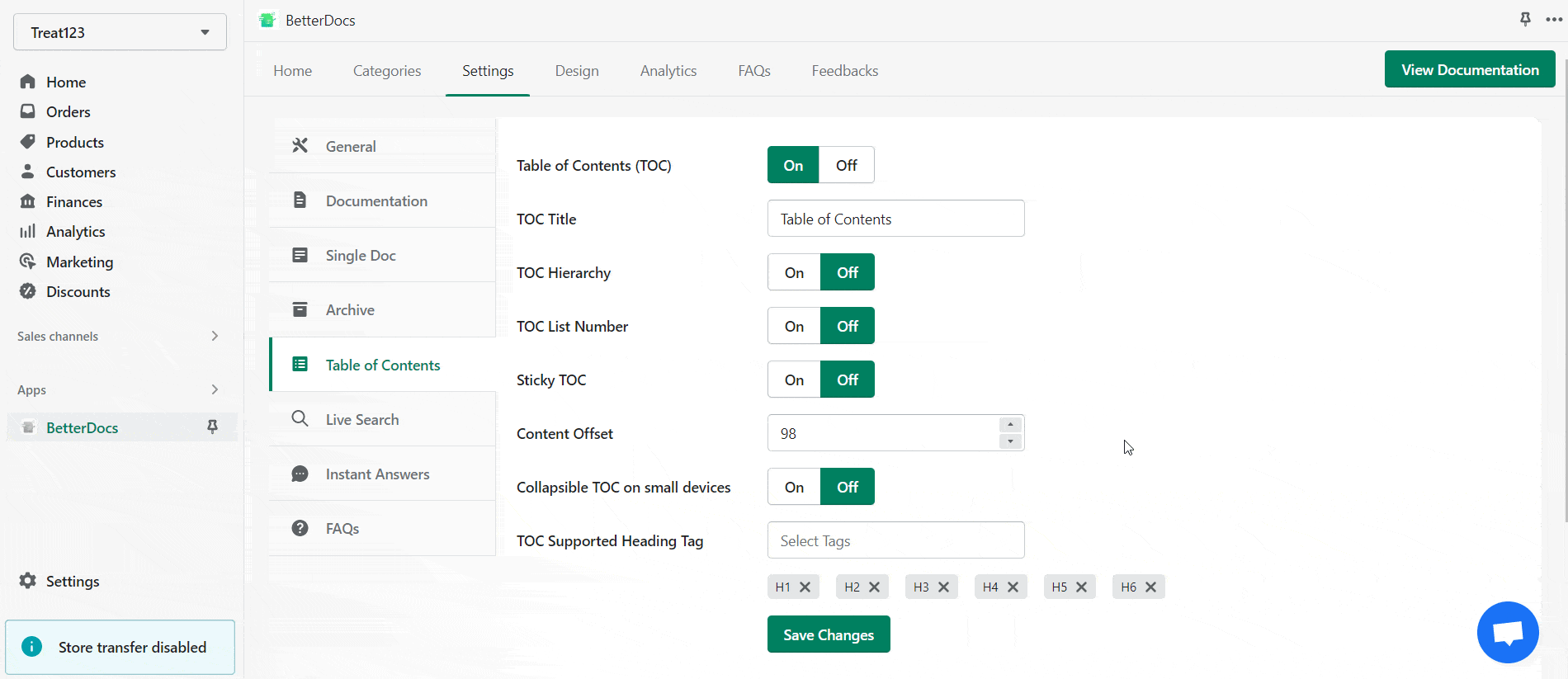
Task: Click the Customers person icon
Action: pos(28,172)
